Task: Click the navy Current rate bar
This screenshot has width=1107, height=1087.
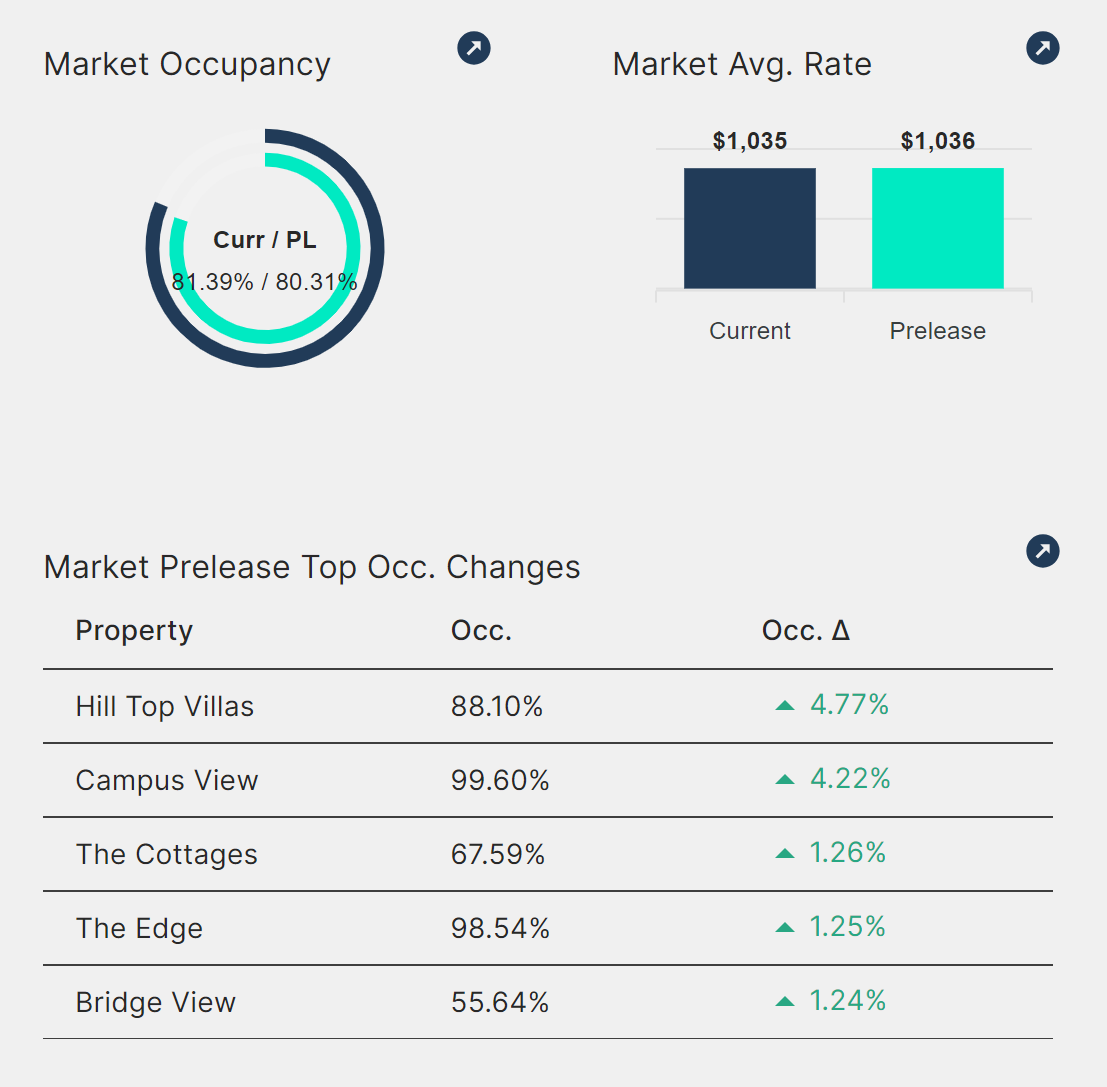Action: point(750,228)
